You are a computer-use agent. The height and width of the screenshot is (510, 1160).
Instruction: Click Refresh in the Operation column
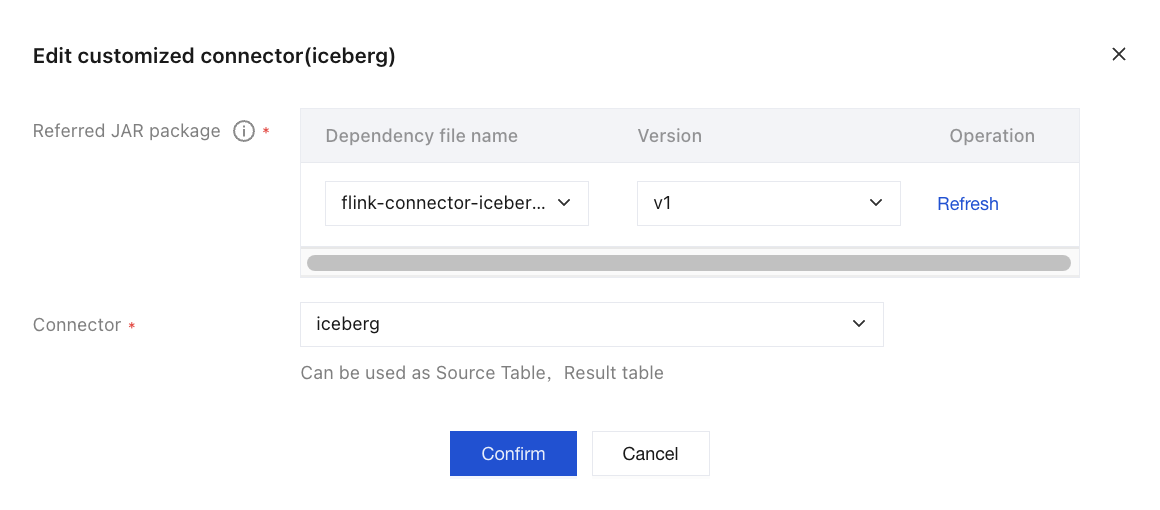(968, 204)
